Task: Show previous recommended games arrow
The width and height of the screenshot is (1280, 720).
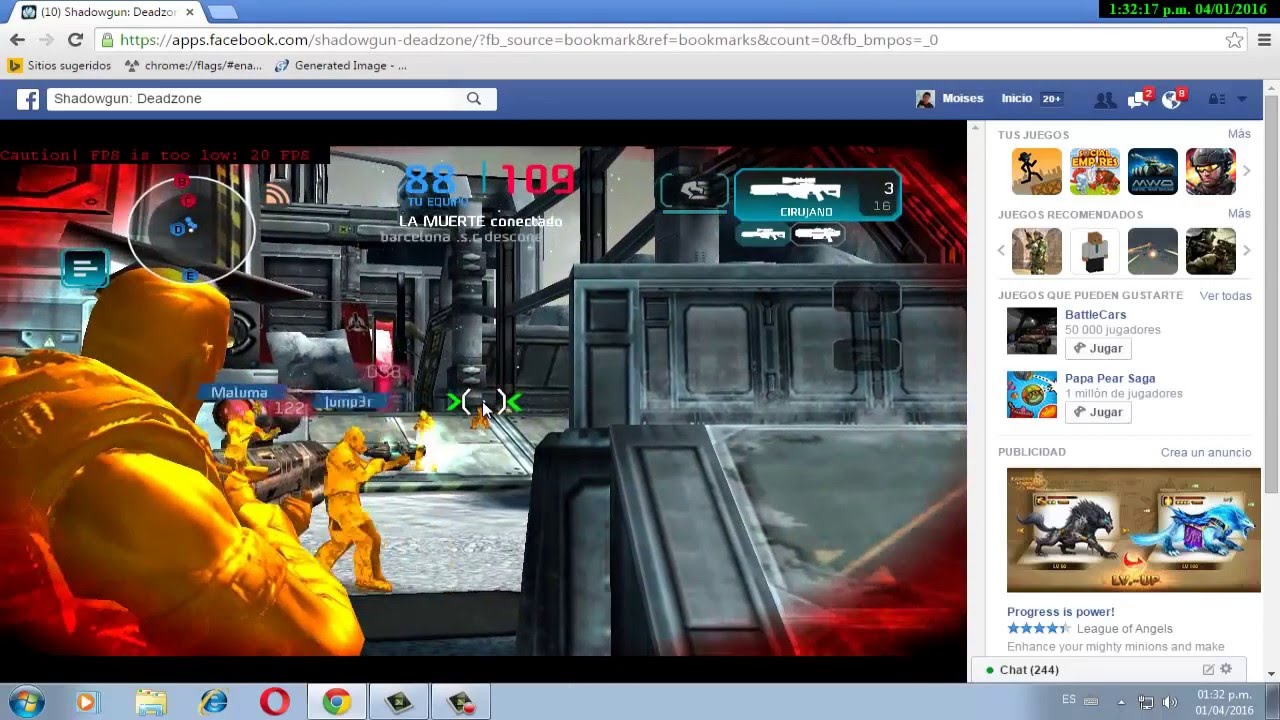Action: pos(1001,251)
